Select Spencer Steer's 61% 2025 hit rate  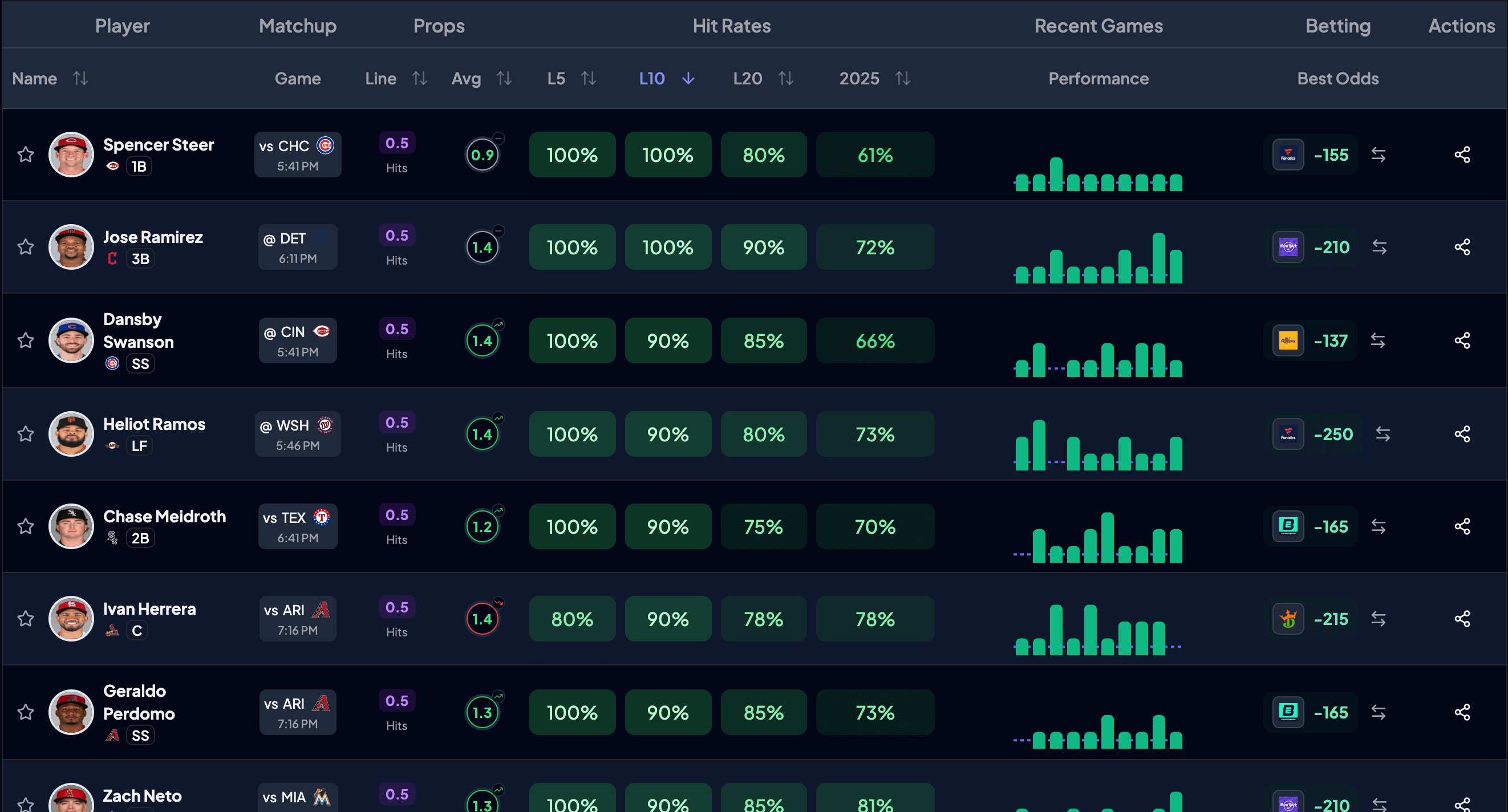[875, 155]
